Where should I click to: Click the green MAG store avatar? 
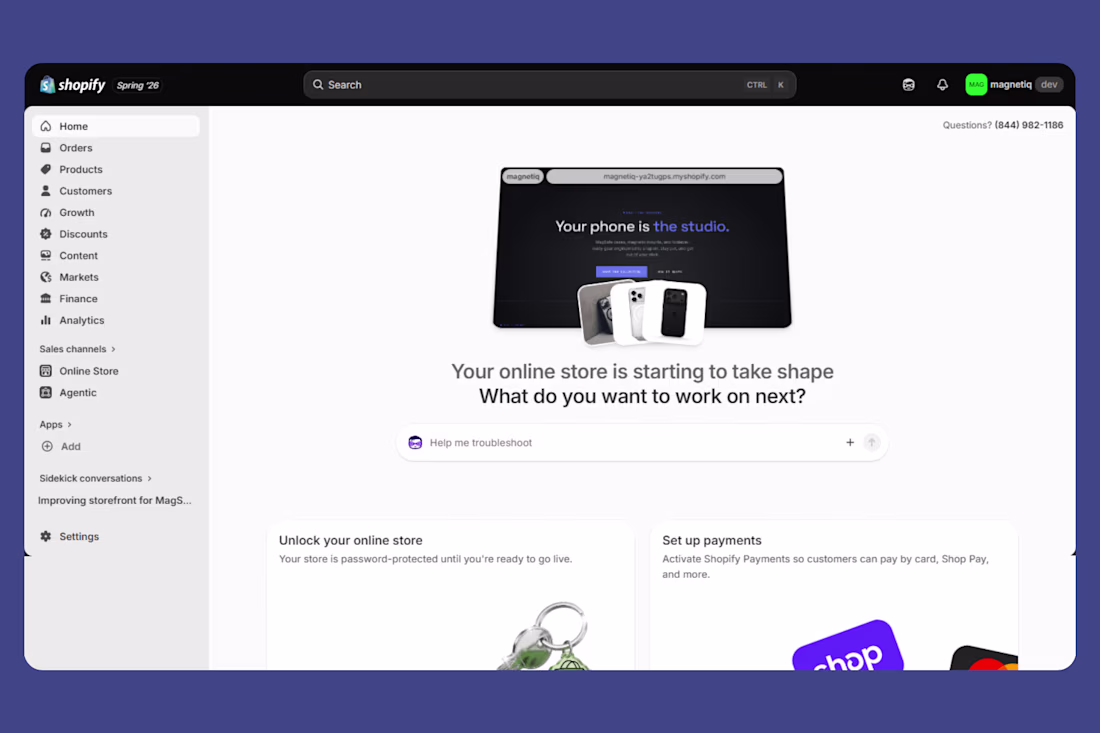[x=976, y=85]
